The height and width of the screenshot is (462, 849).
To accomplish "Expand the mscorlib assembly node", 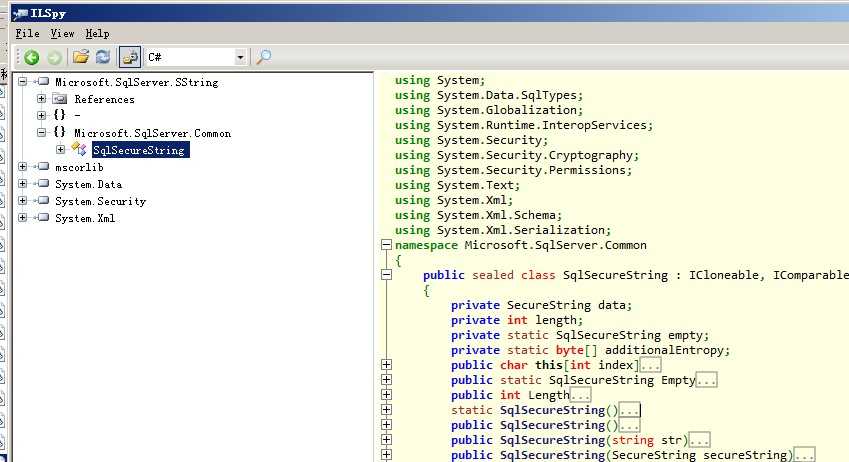I will tap(22, 166).
